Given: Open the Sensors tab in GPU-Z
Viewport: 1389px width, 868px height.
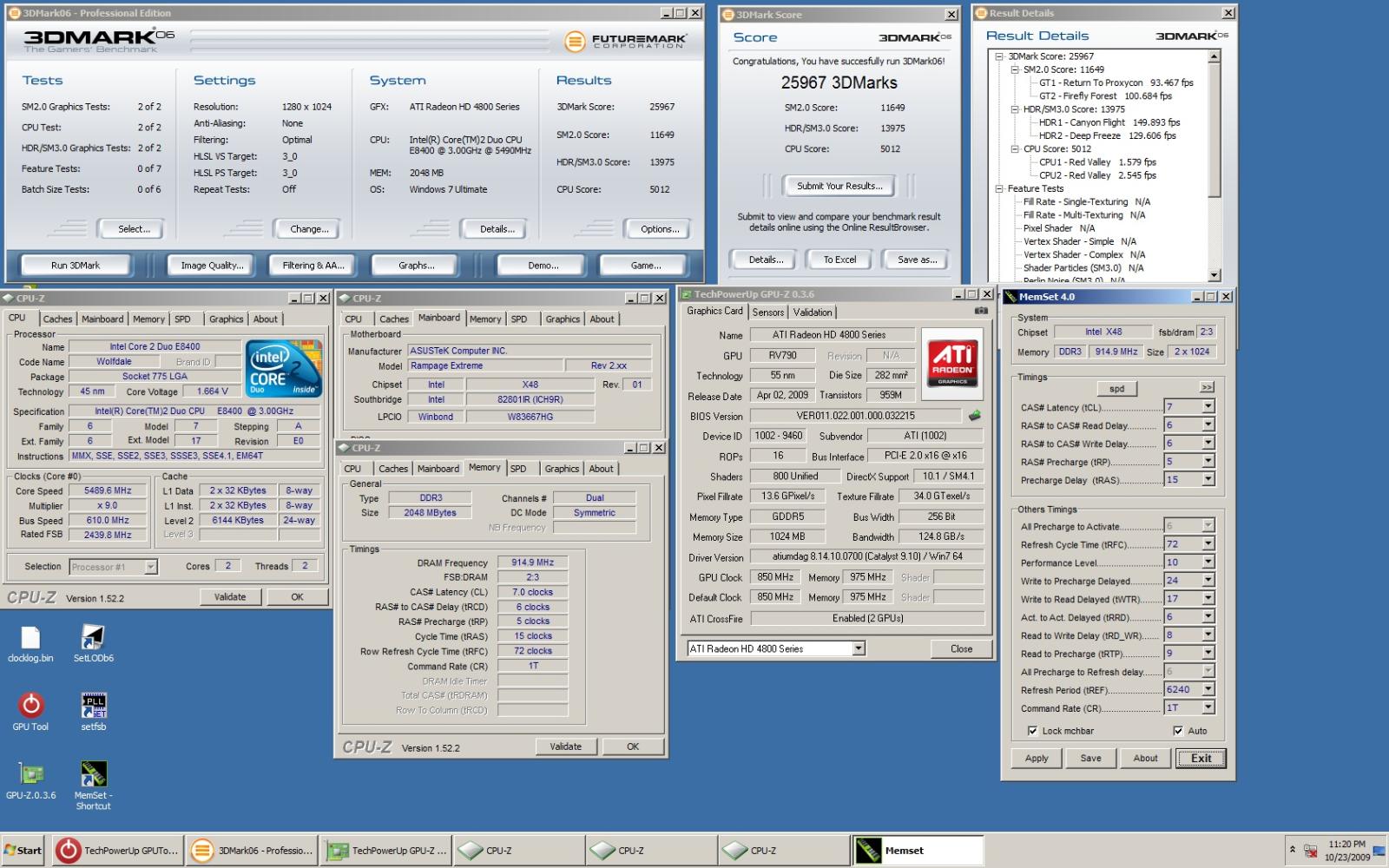Looking at the screenshot, I should click(x=767, y=312).
